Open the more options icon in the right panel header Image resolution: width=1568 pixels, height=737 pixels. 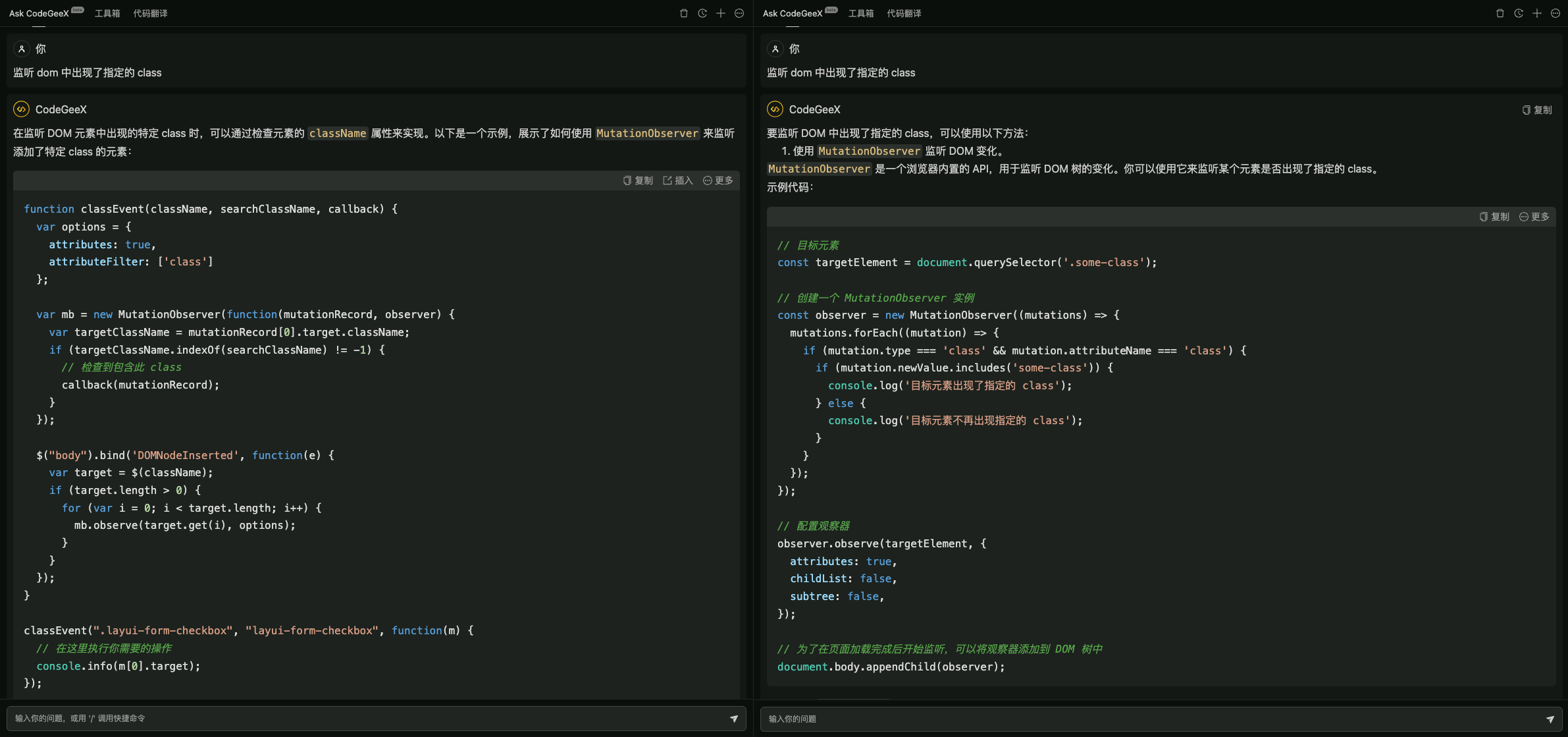(x=1555, y=13)
